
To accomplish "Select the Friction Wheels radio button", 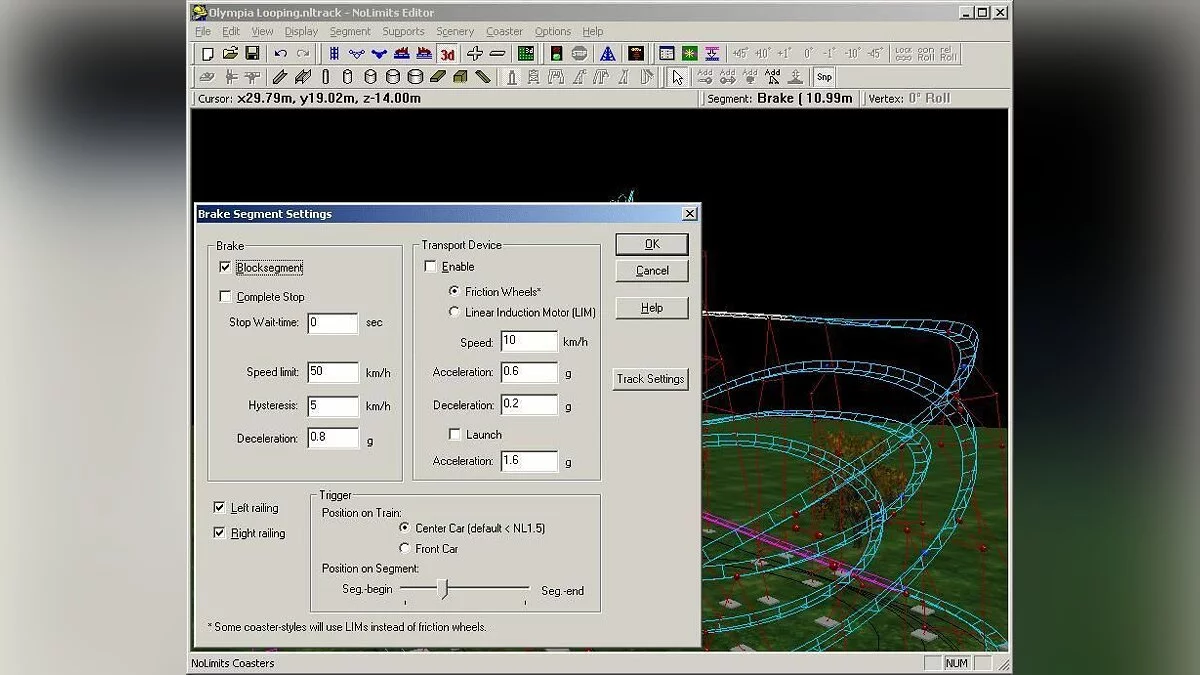I will (x=455, y=291).
